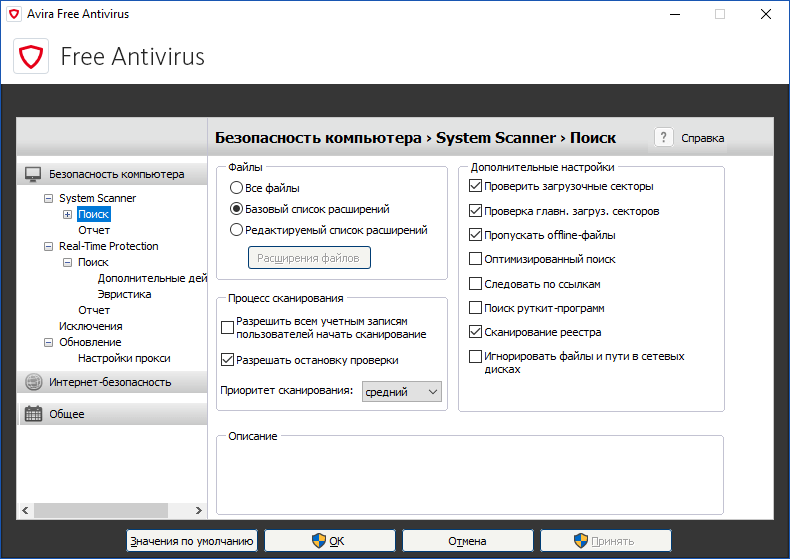Select Базовый список расширений radio option
Screen dimensions: 790x559
click(236, 208)
